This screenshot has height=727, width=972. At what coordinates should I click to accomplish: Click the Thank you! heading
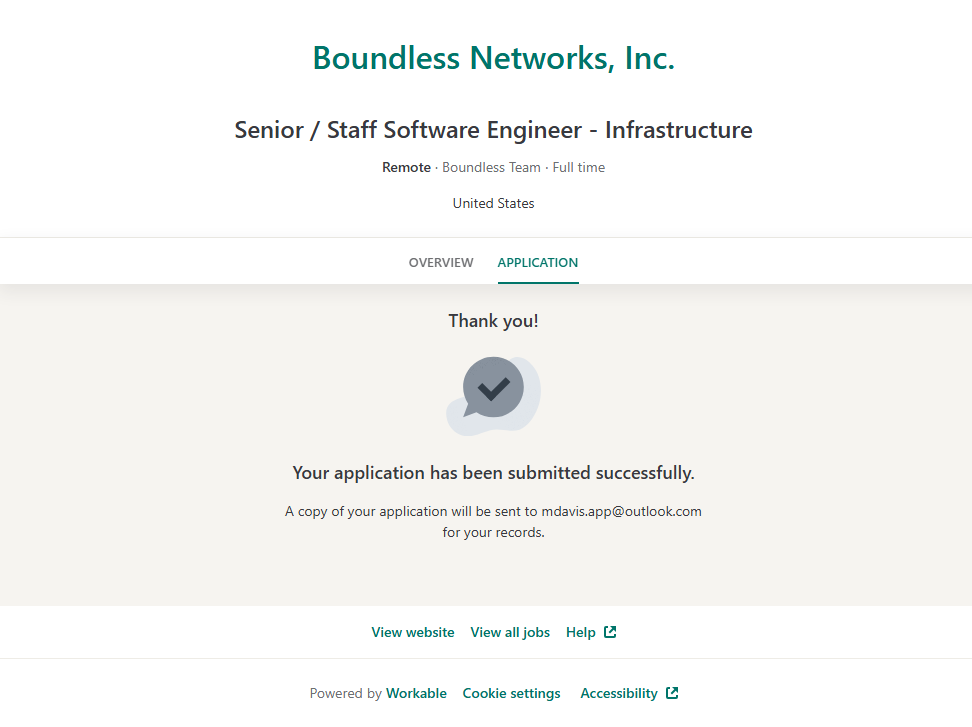[x=494, y=321]
